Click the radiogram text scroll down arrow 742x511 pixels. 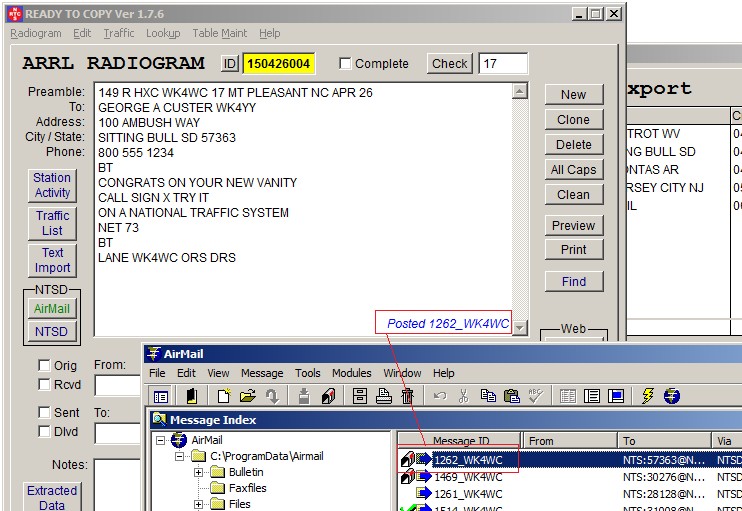[520, 327]
